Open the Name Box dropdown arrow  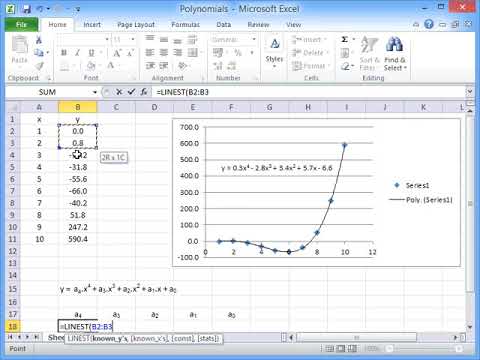pos(95,92)
